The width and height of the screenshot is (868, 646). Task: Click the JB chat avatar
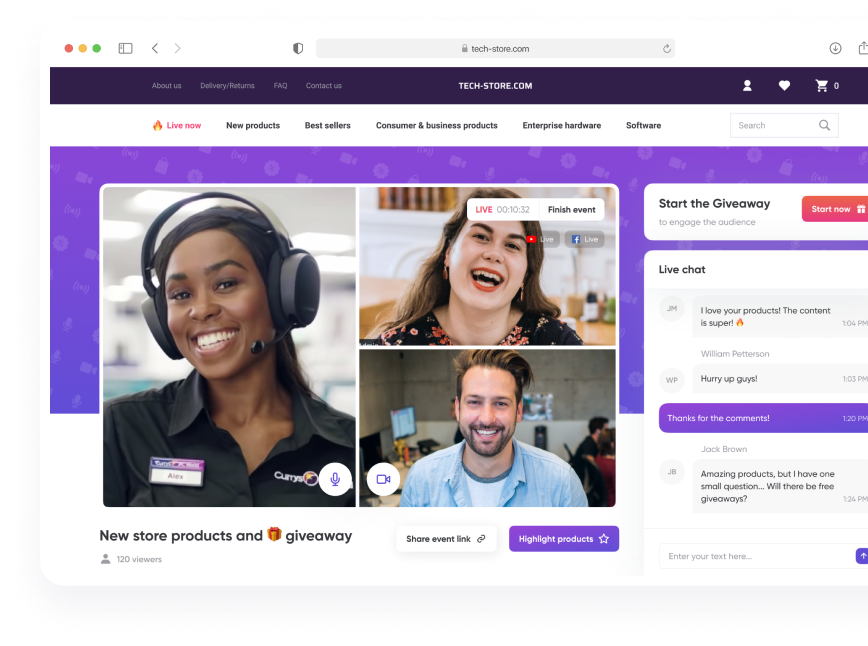pyautogui.click(x=671, y=472)
